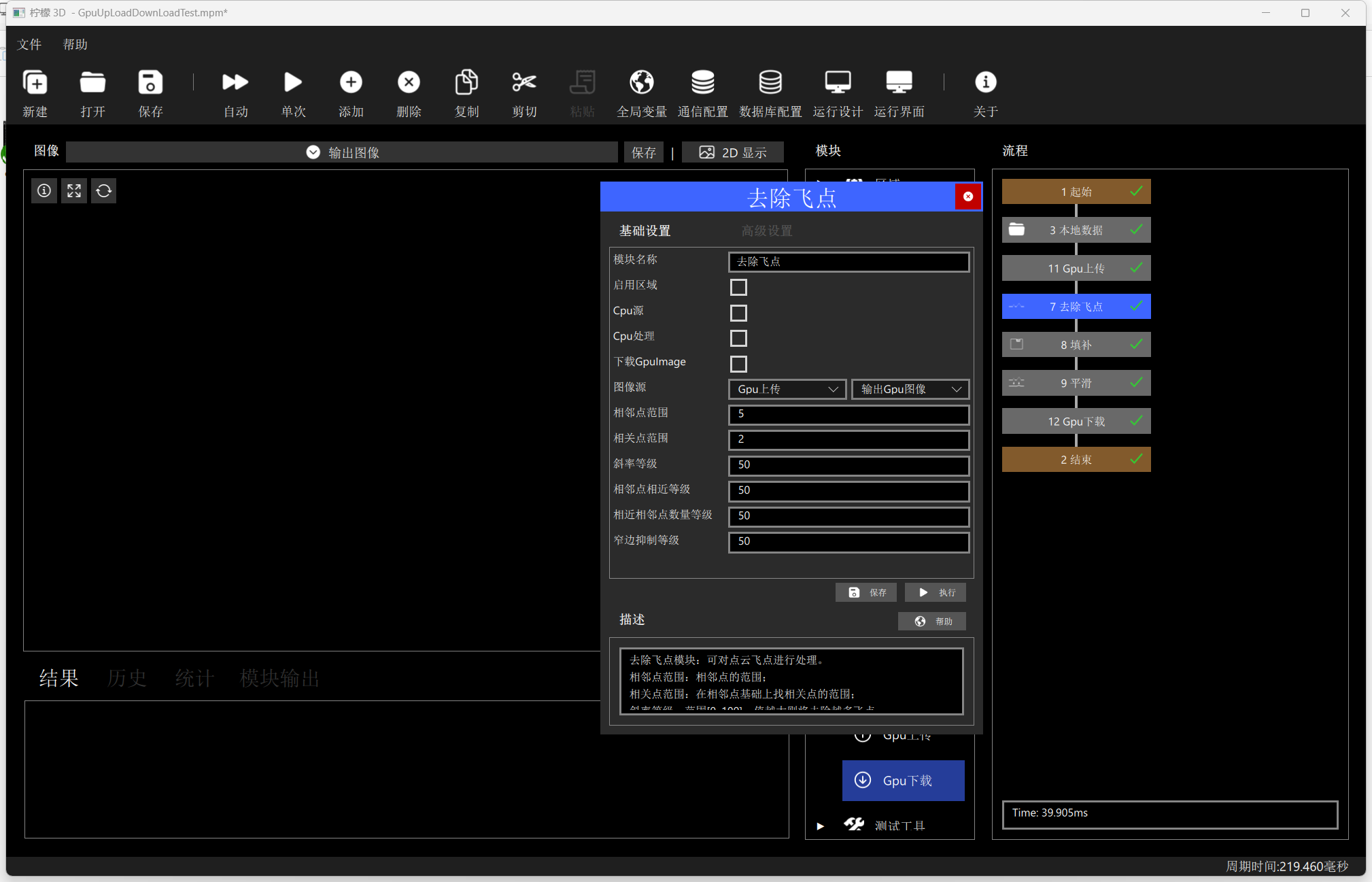Select the 8 填补 flow step
1372x882 pixels.
(1076, 345)
